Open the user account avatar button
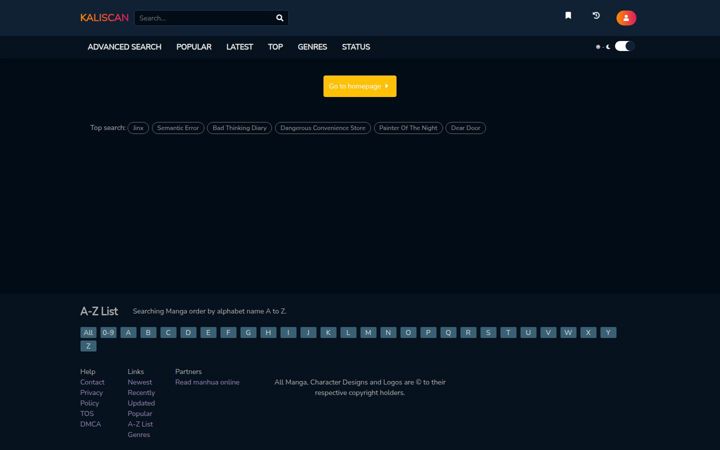The height and width of the screenshot is (450, 720). click(626, 18)
